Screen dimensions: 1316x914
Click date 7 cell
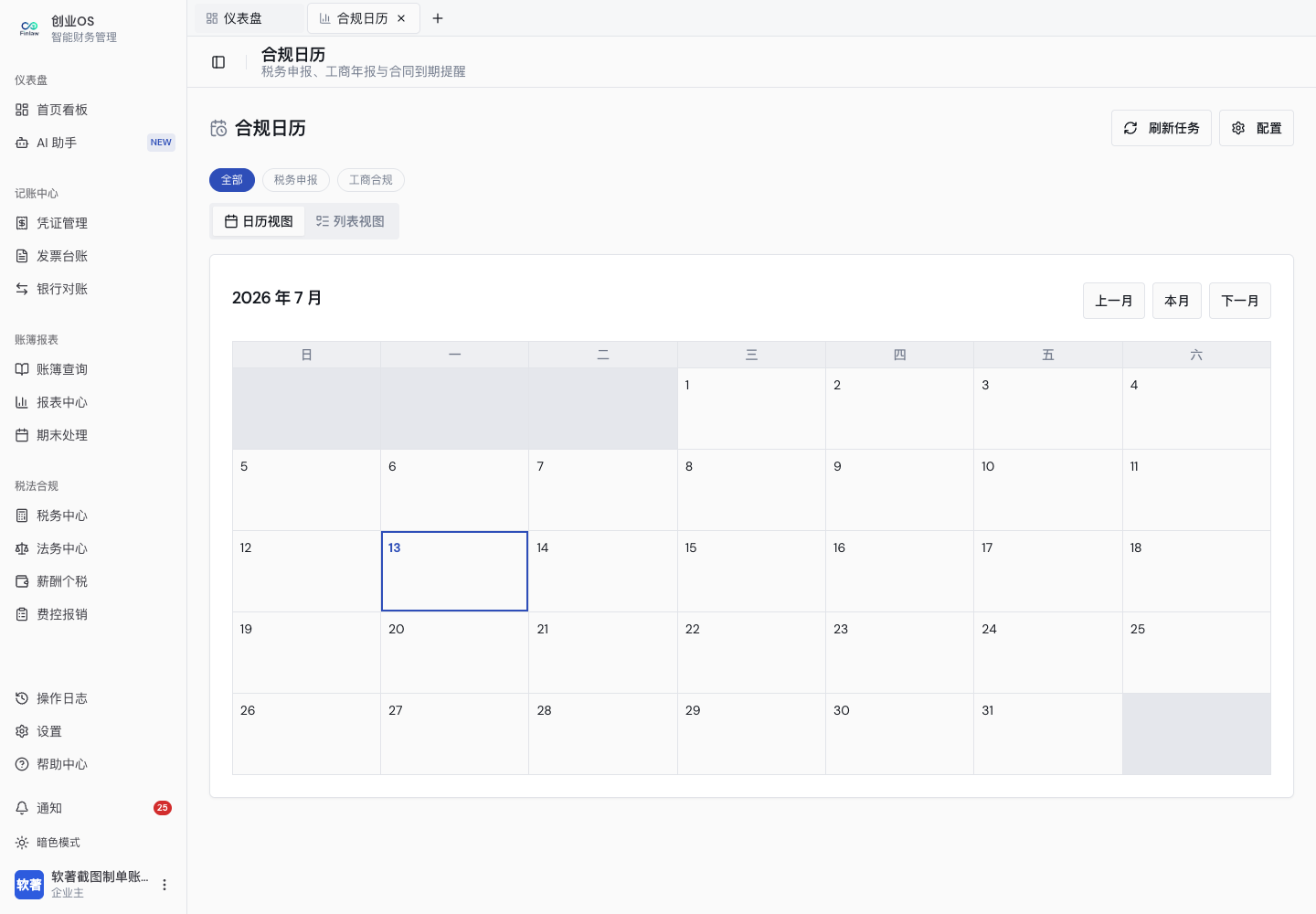tap(603, 490)
